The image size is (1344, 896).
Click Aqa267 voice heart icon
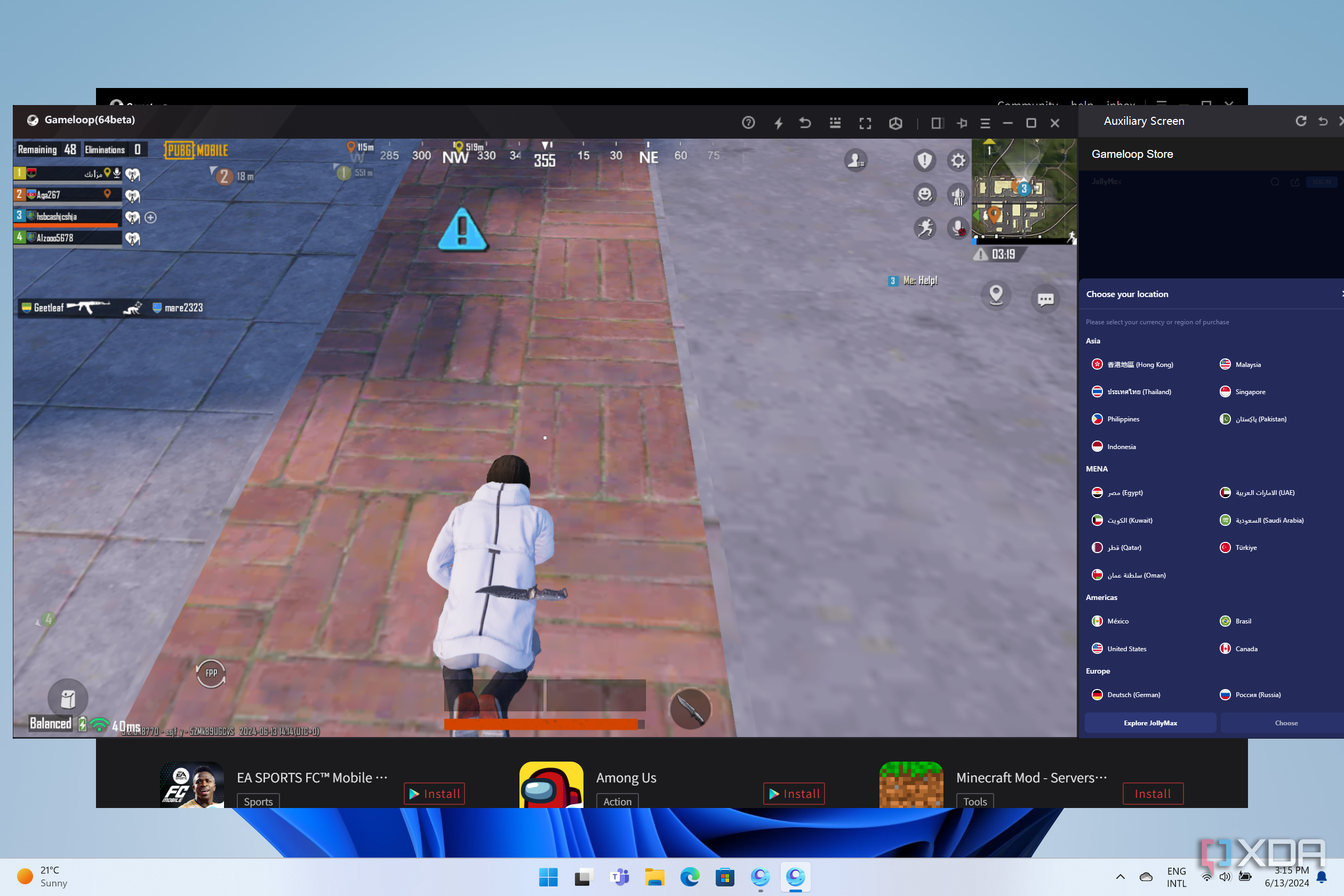pos(133,196)
